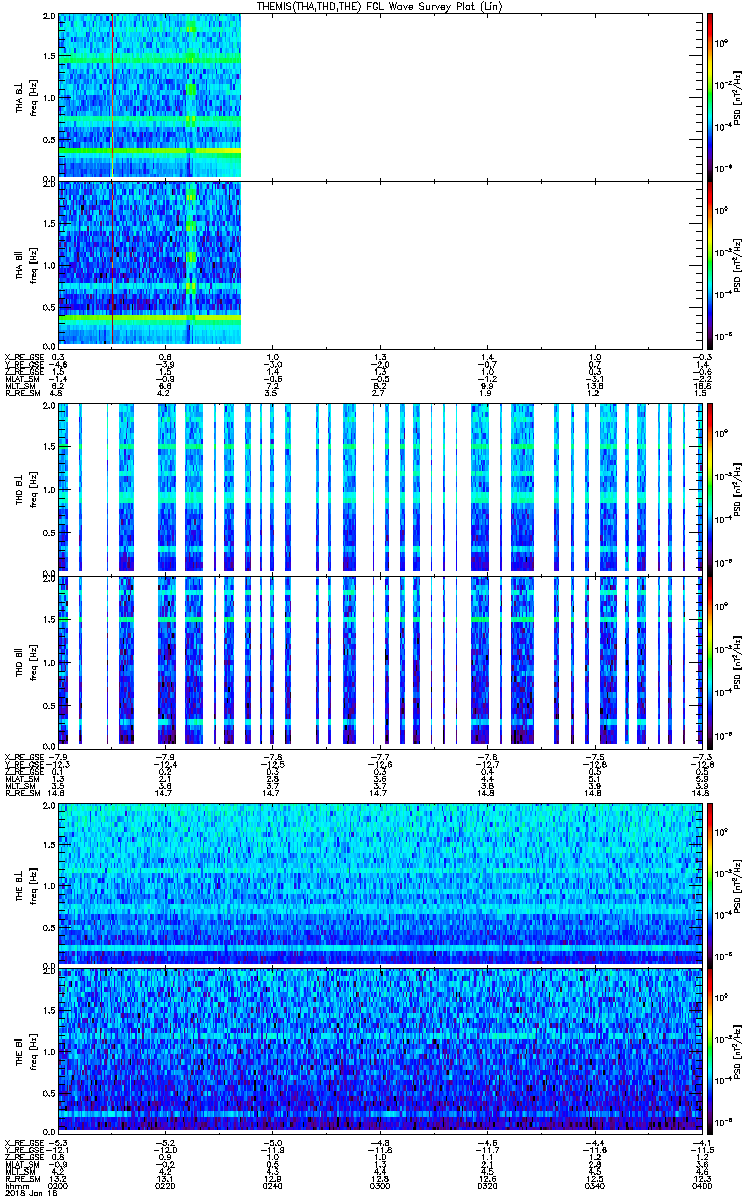Click the 2.0 tick label of THA B-perpendicular axis
Screen dimensions: 750x1200
tap(48, 17)
